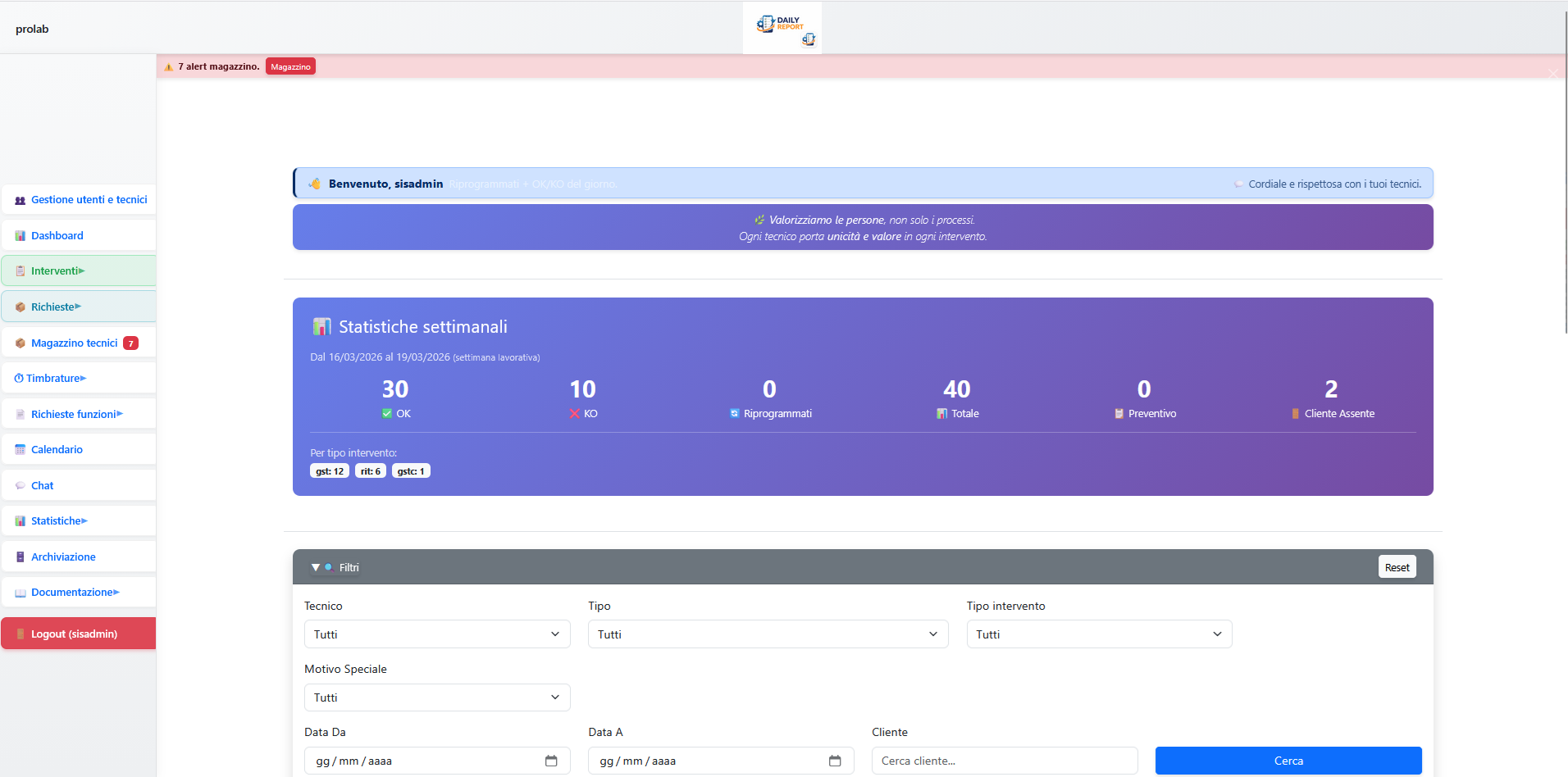The height and width of the screenshot is (777, 1568).
Task: Open the Motivo Speciale dropdown
Action: pos(437,697)
